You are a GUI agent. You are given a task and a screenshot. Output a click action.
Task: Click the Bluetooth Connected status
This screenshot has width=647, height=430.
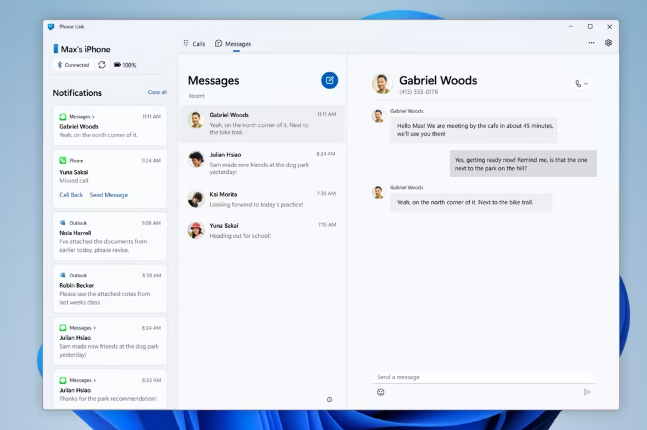click(73, 65)
